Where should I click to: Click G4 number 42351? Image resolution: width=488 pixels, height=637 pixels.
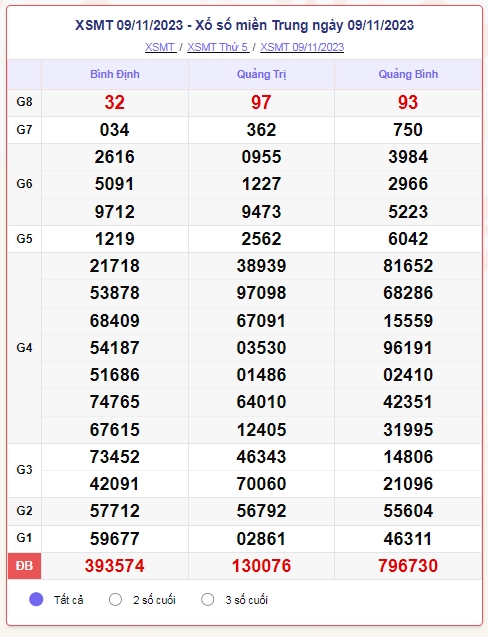[x=408, y=402]
